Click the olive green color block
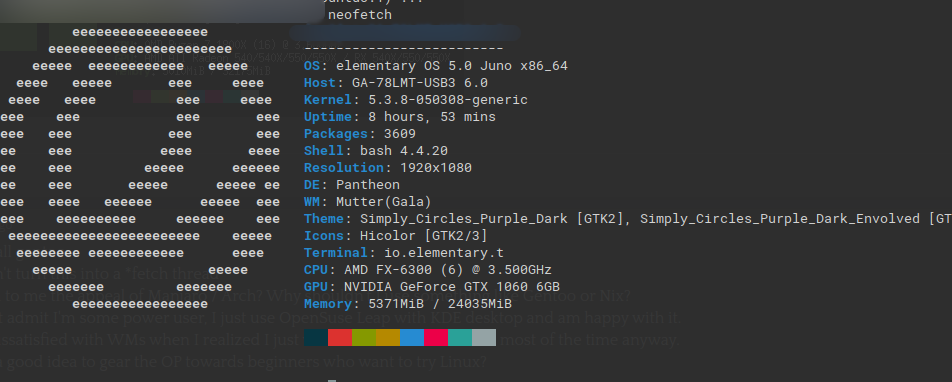Screen dimensions: 952x382 click(364, 338)
